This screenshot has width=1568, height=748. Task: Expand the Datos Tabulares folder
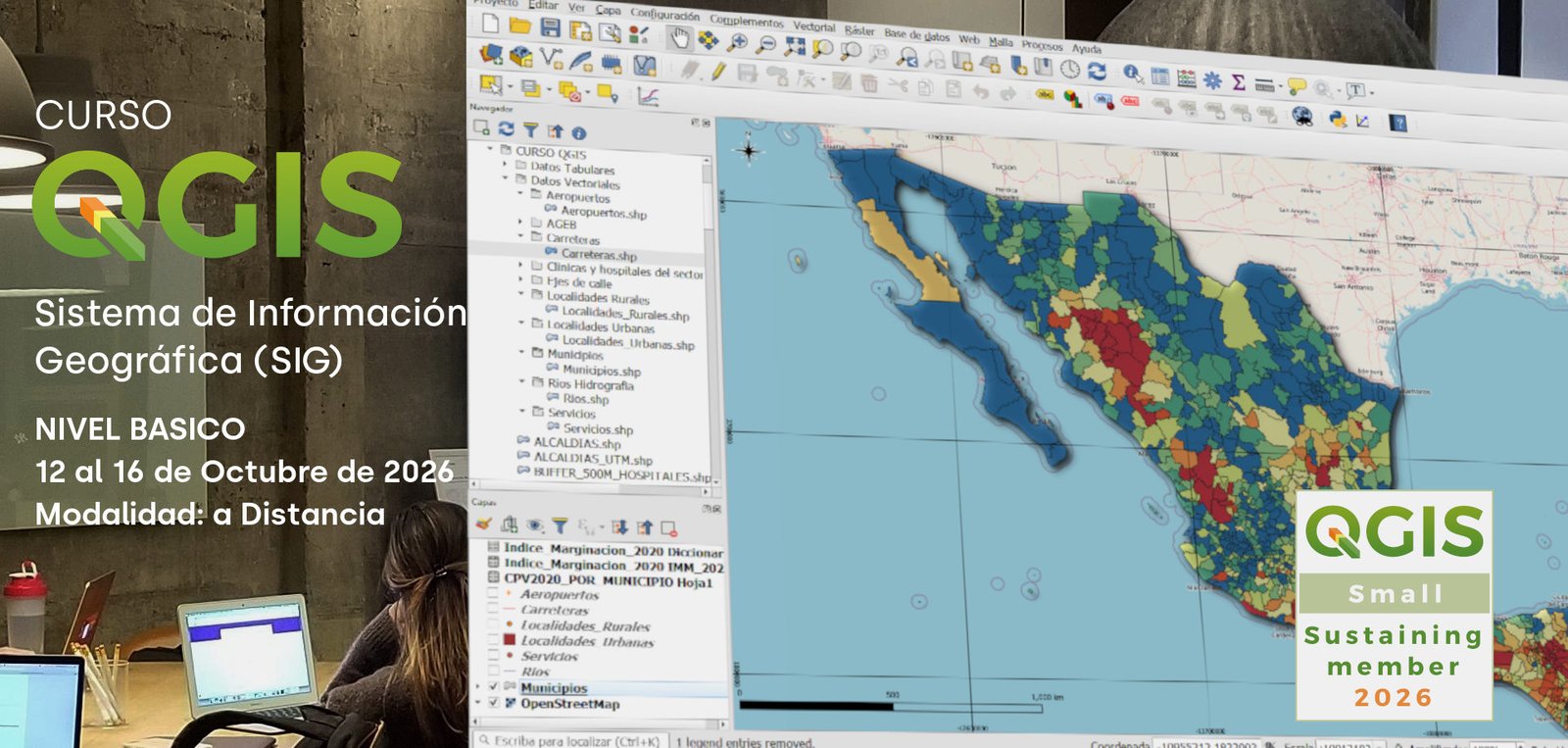pos(505,164)
